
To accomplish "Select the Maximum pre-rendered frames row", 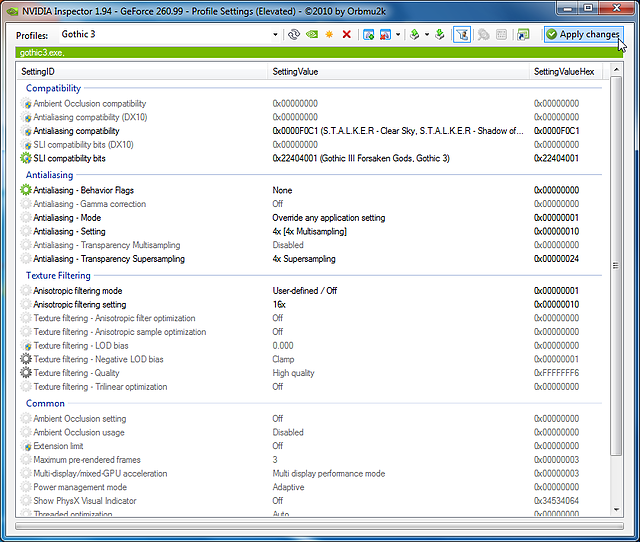I will pyautogui.click(x=312, y=460).
